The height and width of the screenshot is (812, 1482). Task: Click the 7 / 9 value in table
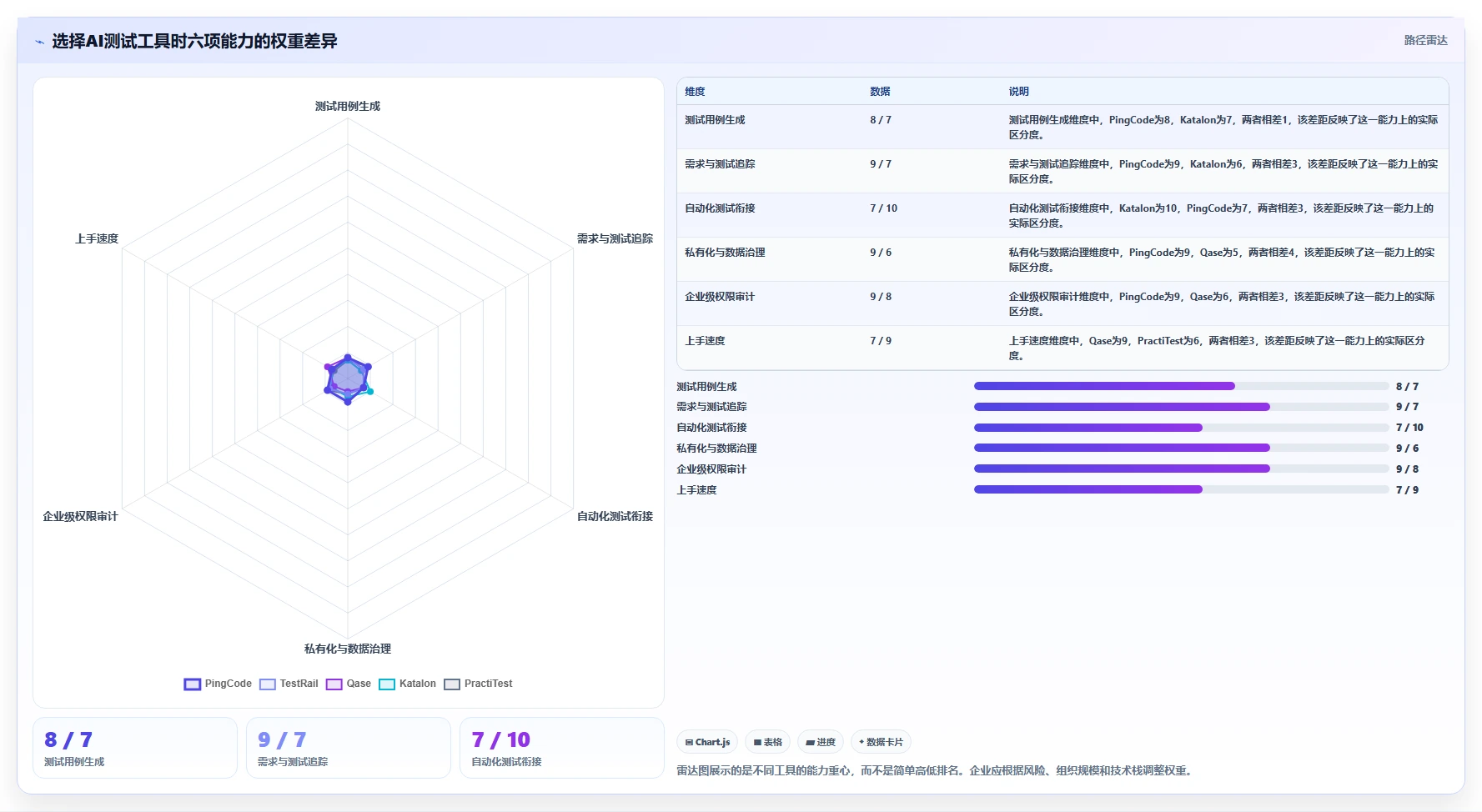pos(881,341)
